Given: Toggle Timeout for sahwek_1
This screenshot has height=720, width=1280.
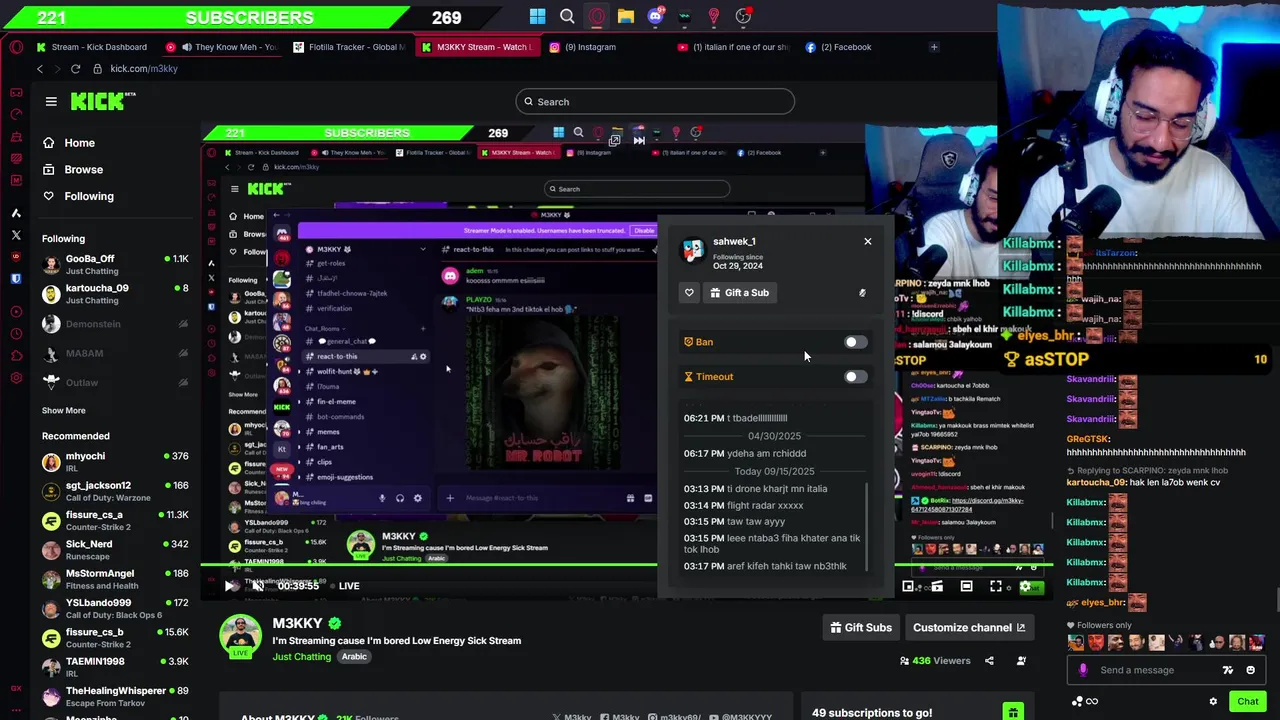Looking at the screenshot, I should (x=855, y=377).
